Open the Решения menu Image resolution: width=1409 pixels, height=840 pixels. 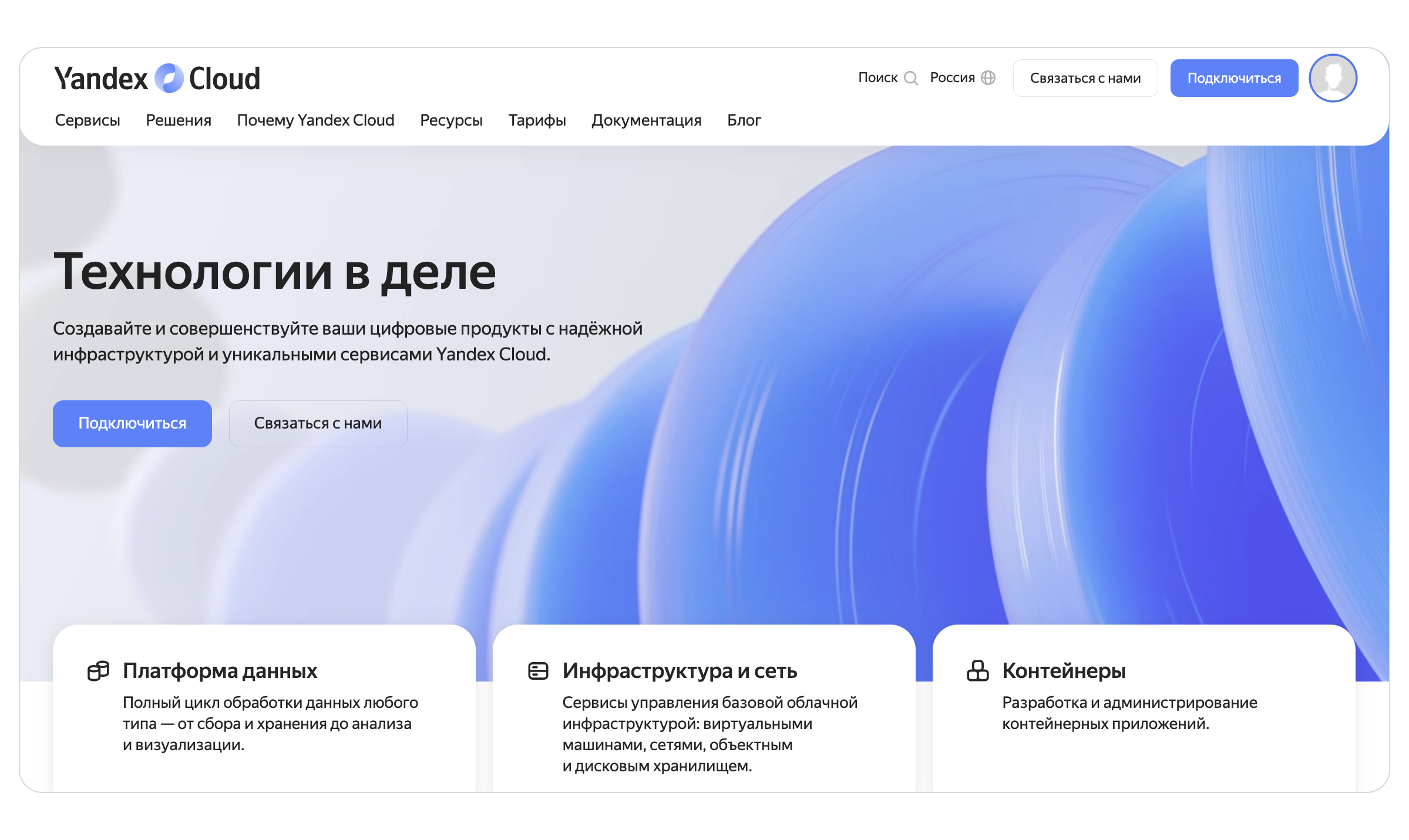point(179,120)
